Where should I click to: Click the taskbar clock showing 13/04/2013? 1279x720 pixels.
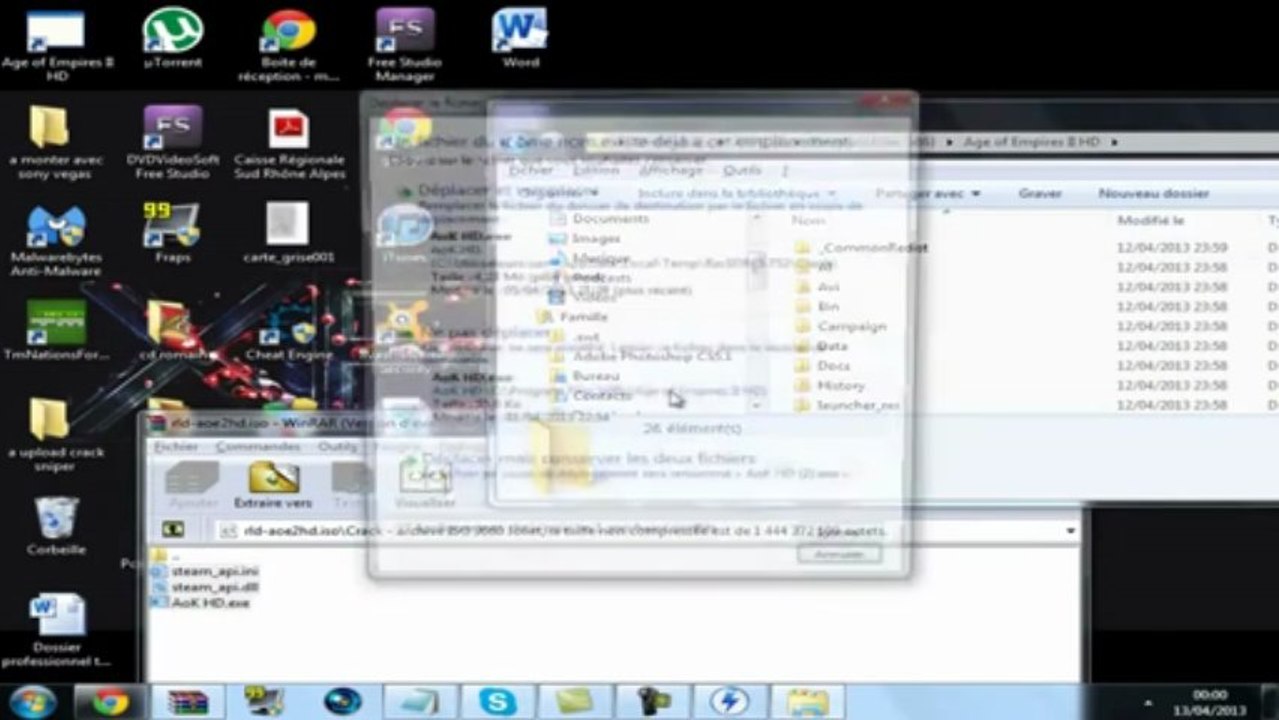coord(1210,702)
